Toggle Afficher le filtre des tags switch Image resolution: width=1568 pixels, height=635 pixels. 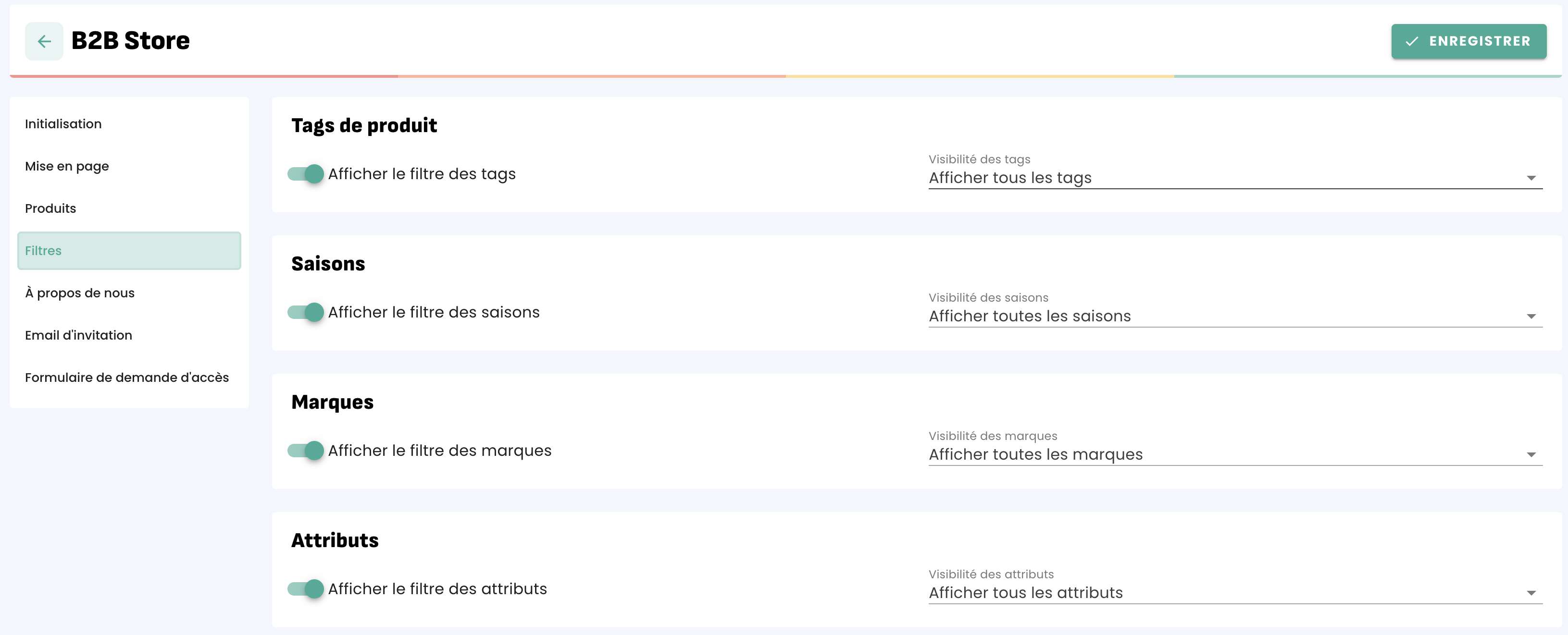point(306,174)
